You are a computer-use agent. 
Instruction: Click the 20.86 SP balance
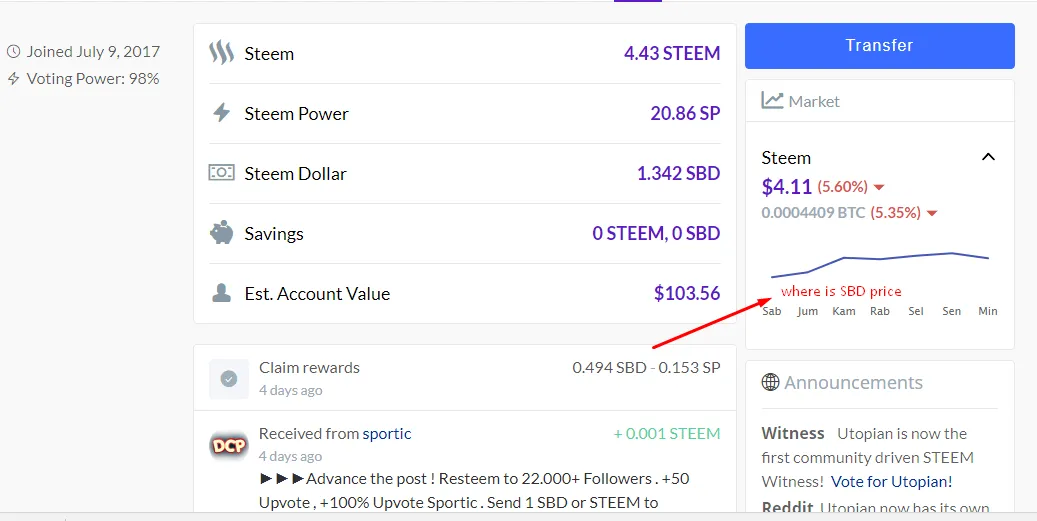tap(685, 113)
